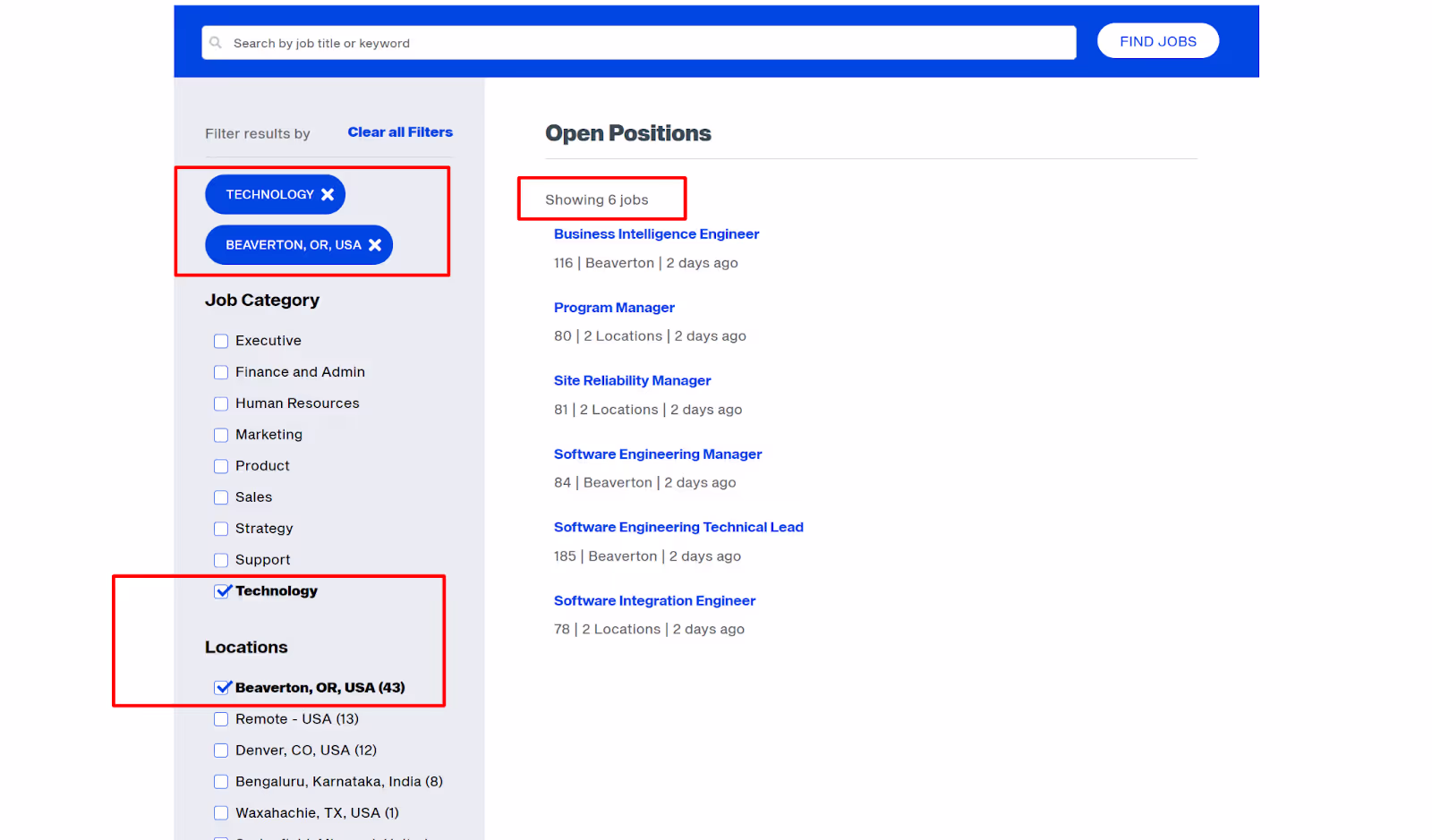The height and width of the screenshot is (840, 1432).
Task: Check the Product category checkbox
Action: click(221, 466)
